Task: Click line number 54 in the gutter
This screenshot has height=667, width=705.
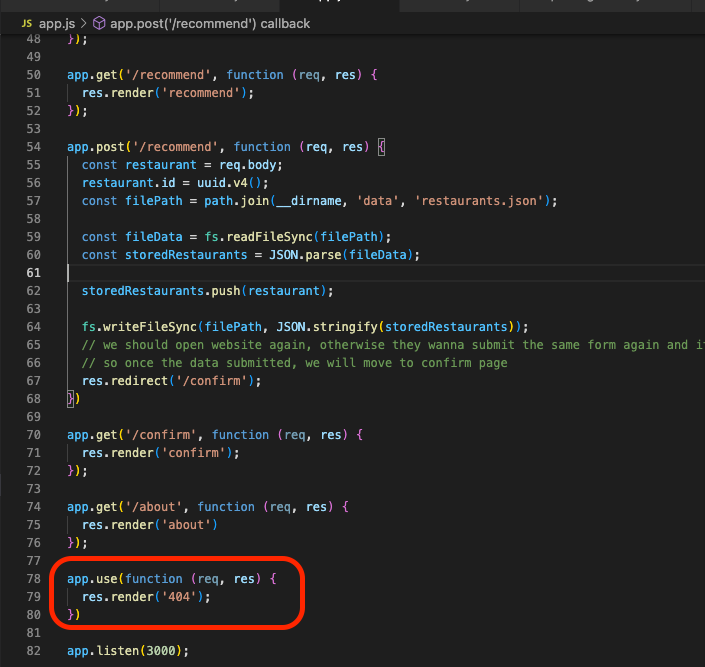Action: (33, 147)
